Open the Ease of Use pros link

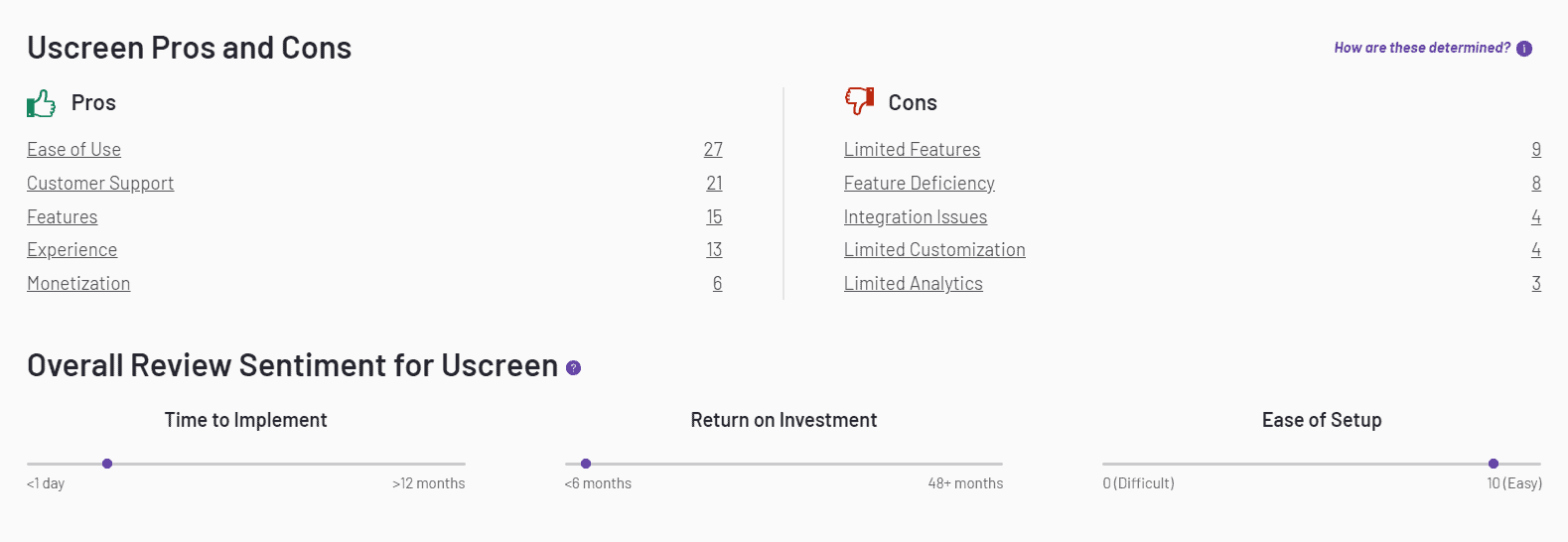click(74, 150)
